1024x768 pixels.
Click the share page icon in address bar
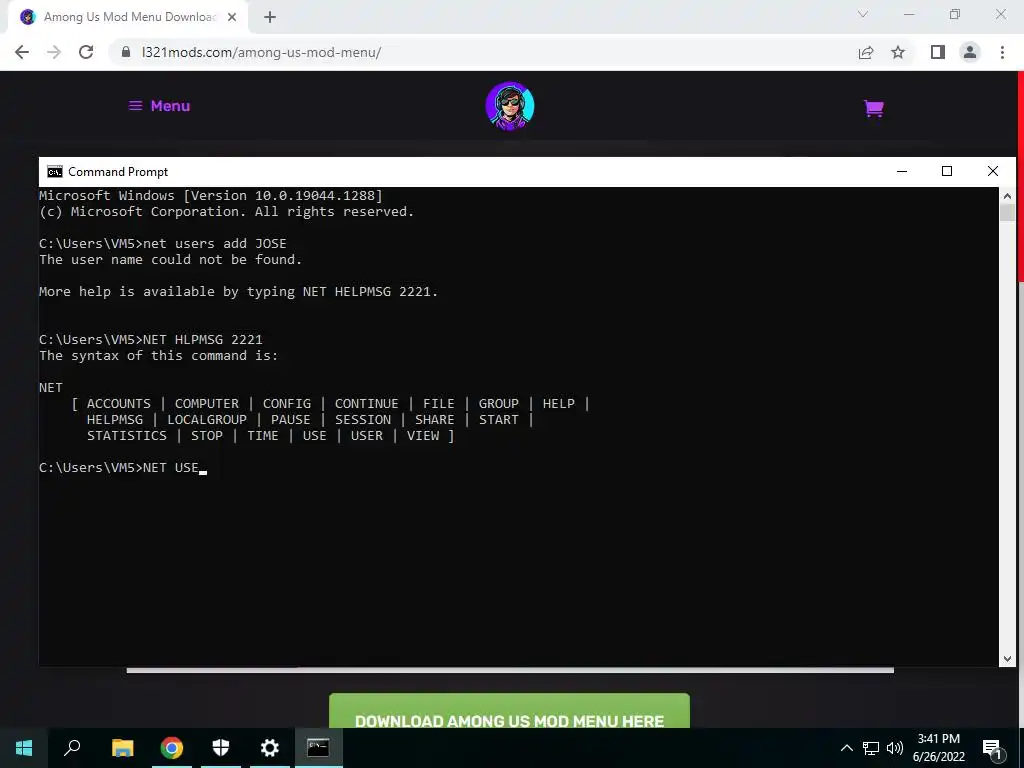[866, 52]
